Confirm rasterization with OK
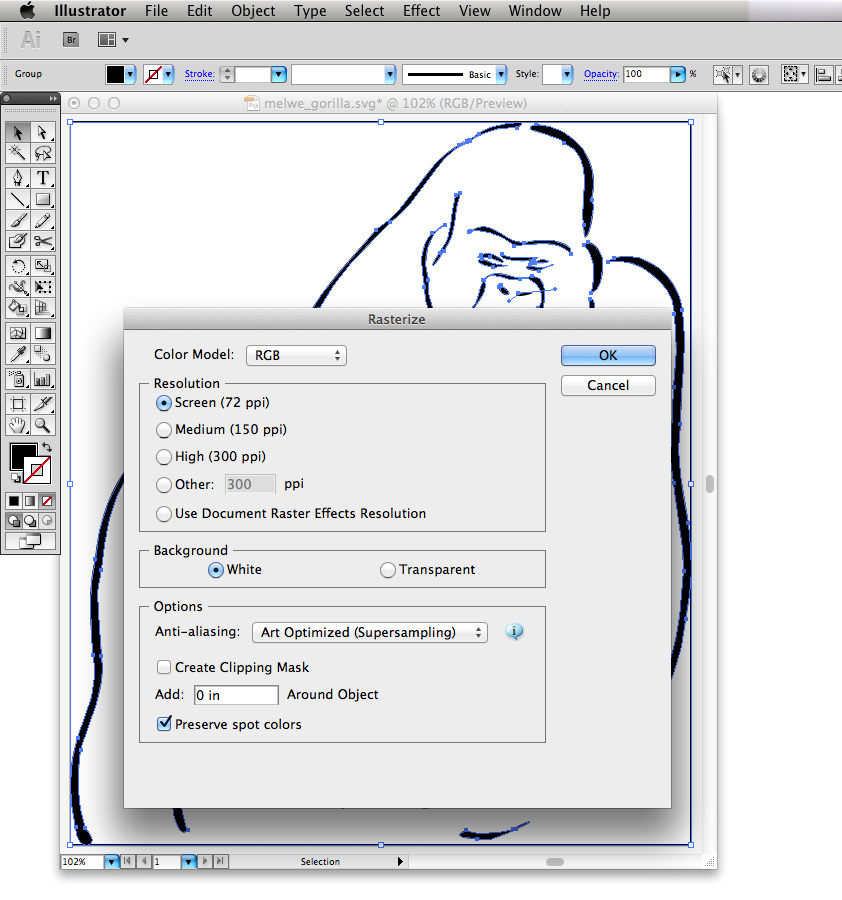The image size is (842, 900). (608, 355)
